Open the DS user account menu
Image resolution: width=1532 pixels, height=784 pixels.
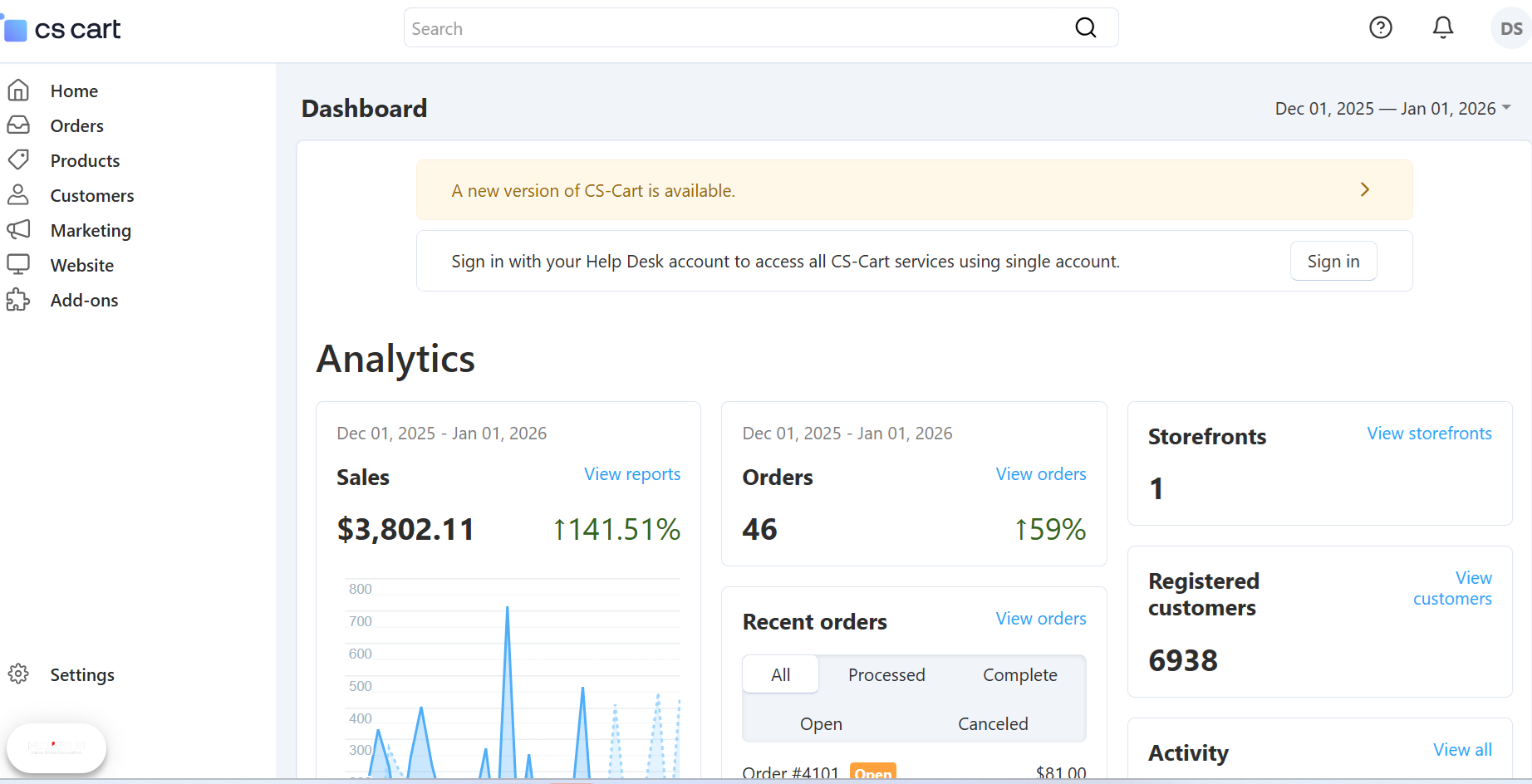pyautogui.click(x=1510, y=29)
